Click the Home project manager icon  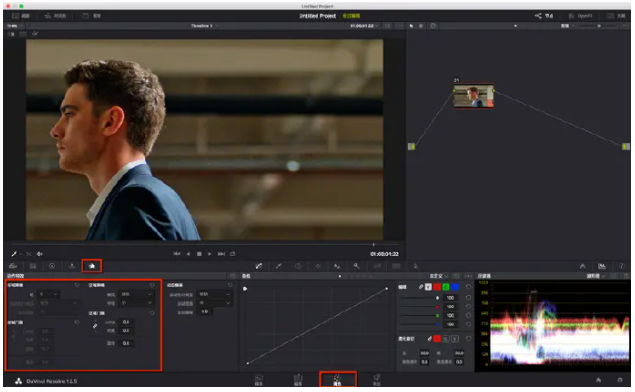point(599,380)
